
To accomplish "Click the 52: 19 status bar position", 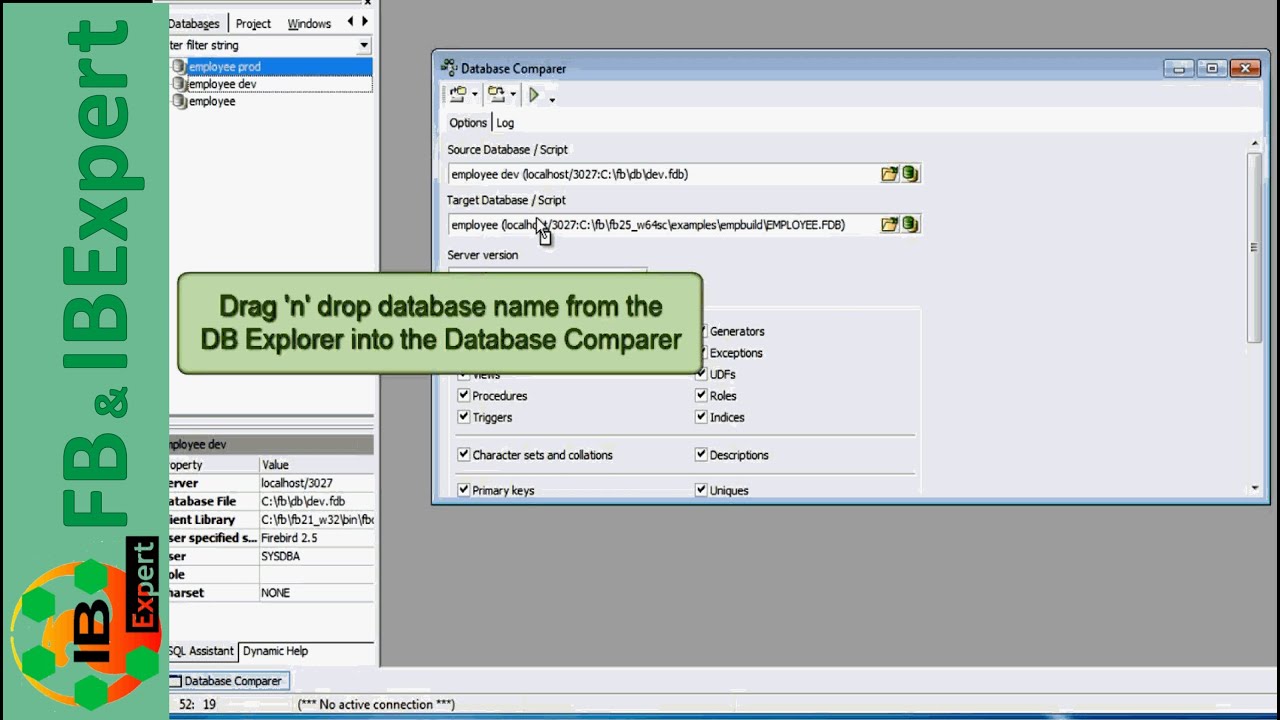I will [197, 705].
